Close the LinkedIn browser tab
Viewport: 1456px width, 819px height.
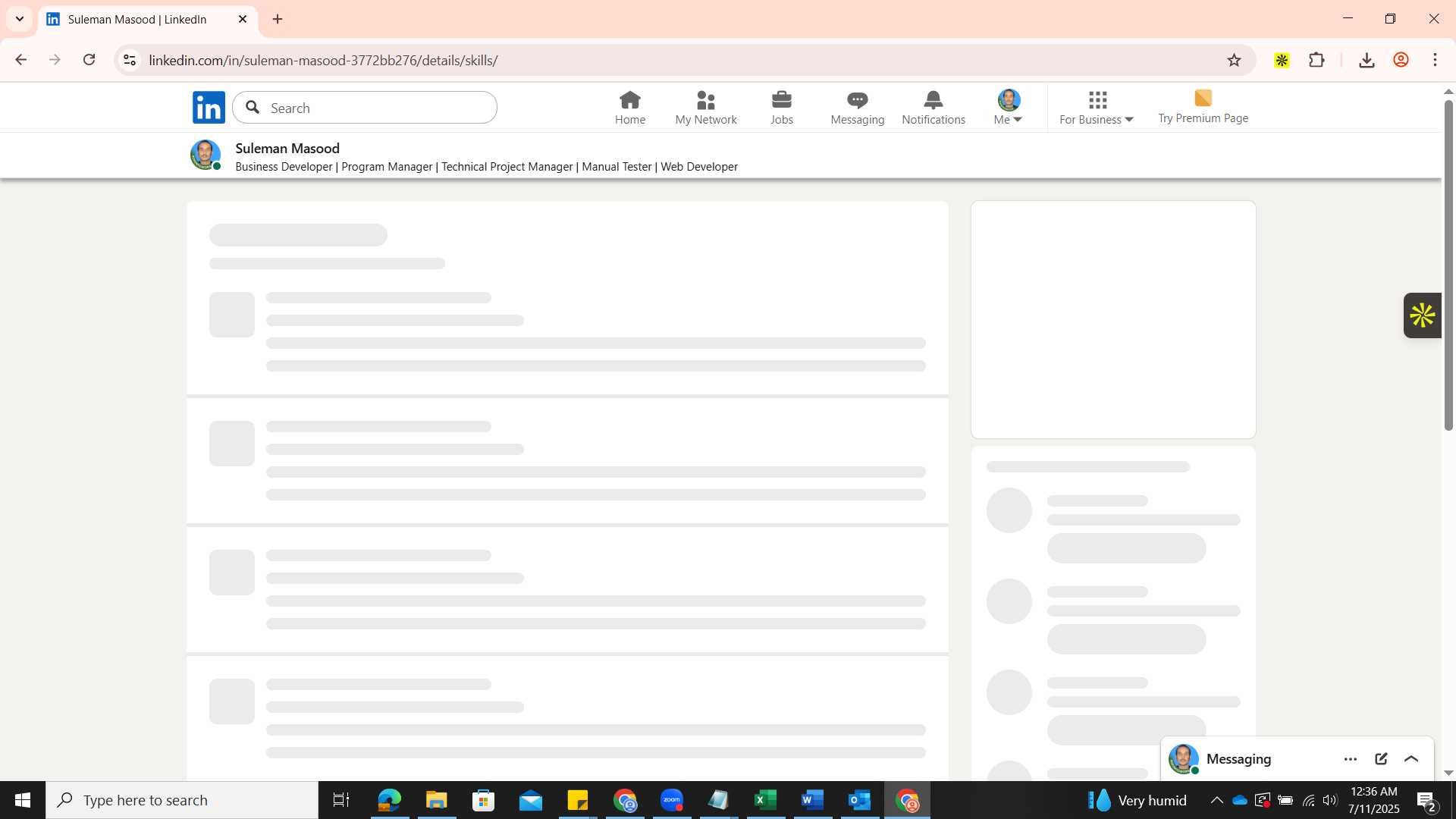[243, 19]
